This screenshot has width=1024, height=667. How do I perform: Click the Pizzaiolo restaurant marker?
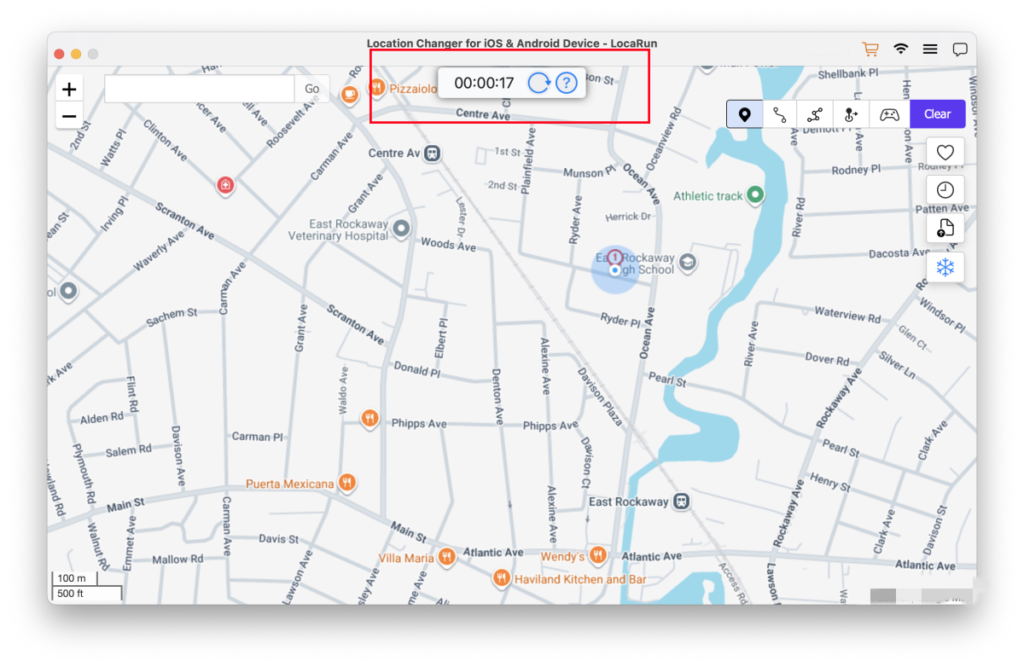[x=377, y=87]
